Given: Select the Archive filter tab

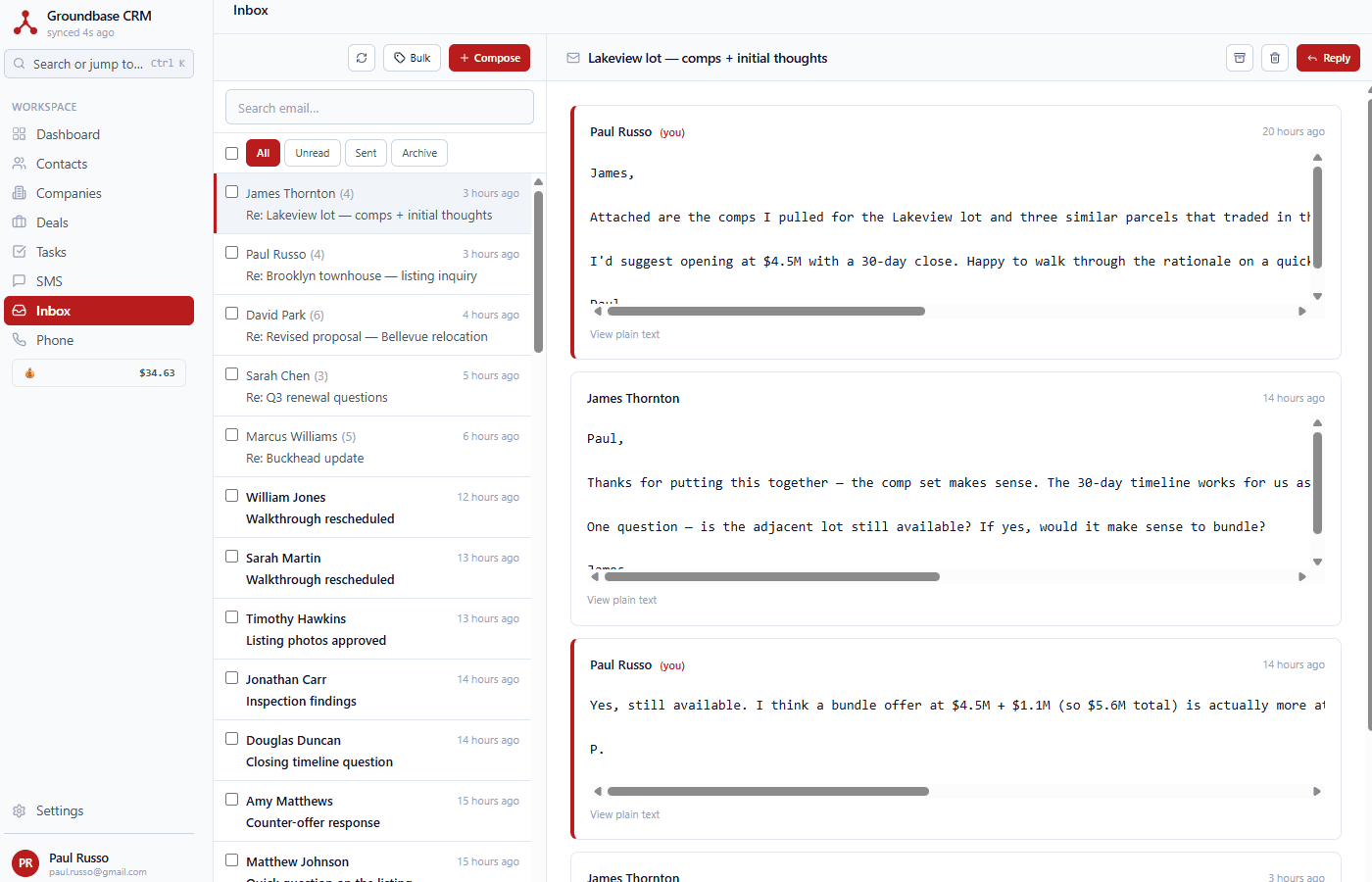Looking at the screenshot, I should pos(419,153).
